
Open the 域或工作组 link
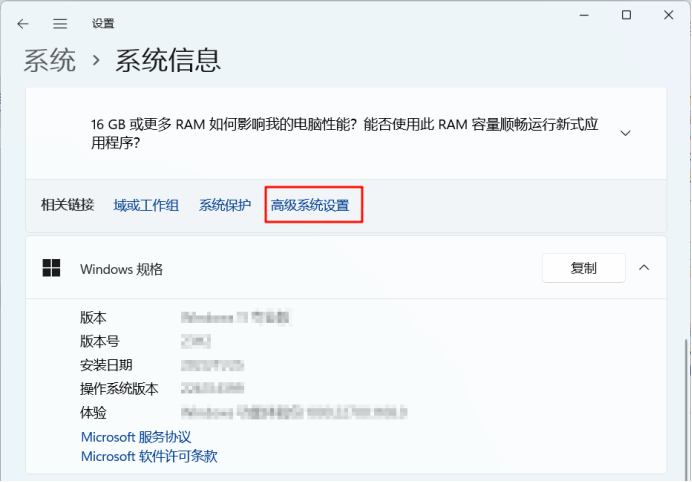tap(146, 205)
